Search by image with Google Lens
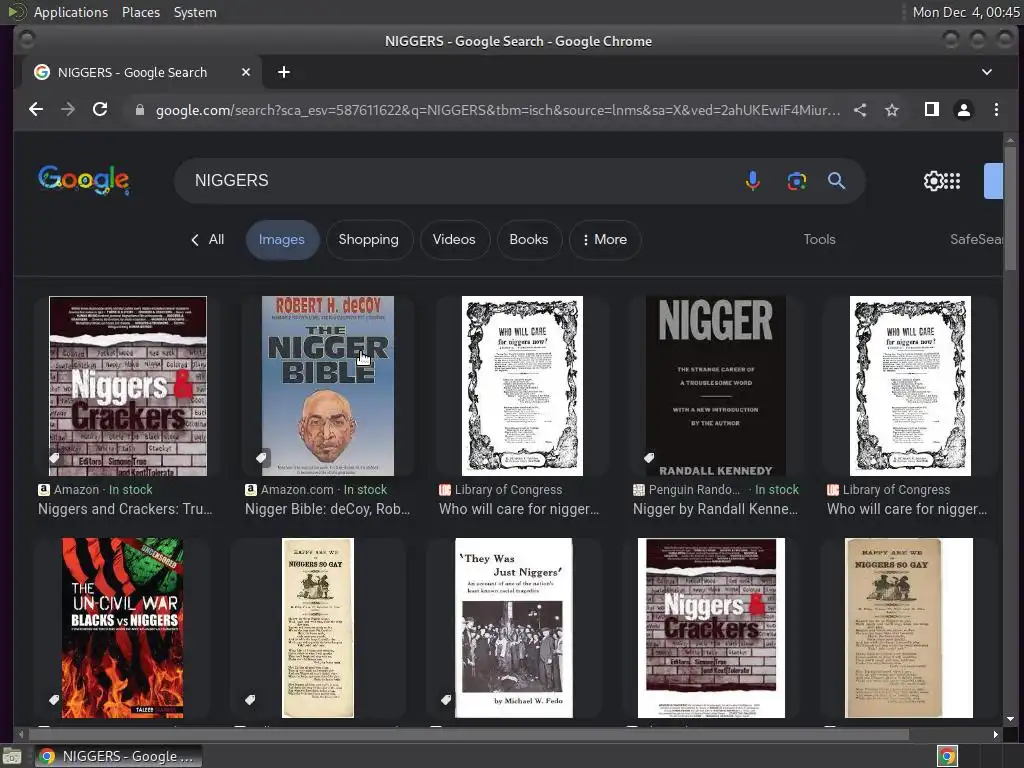1024x768 pixels. coord(796,181)
